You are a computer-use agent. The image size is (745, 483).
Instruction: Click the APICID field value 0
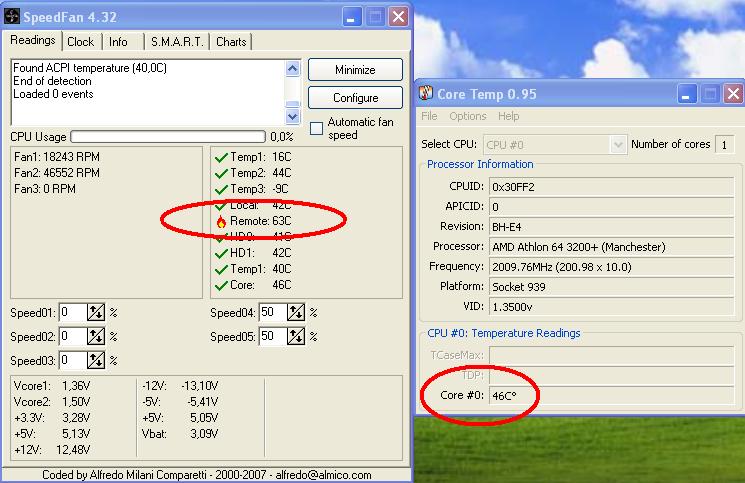pos(611,207)
